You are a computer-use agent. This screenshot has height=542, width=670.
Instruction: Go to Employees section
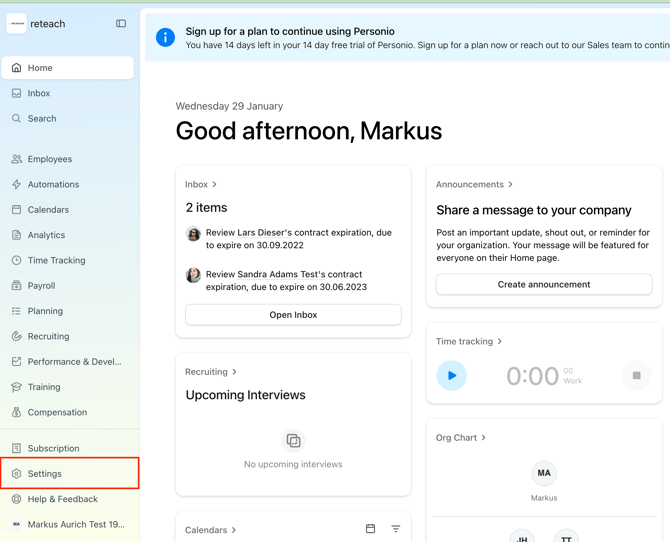tap(68, 159)
